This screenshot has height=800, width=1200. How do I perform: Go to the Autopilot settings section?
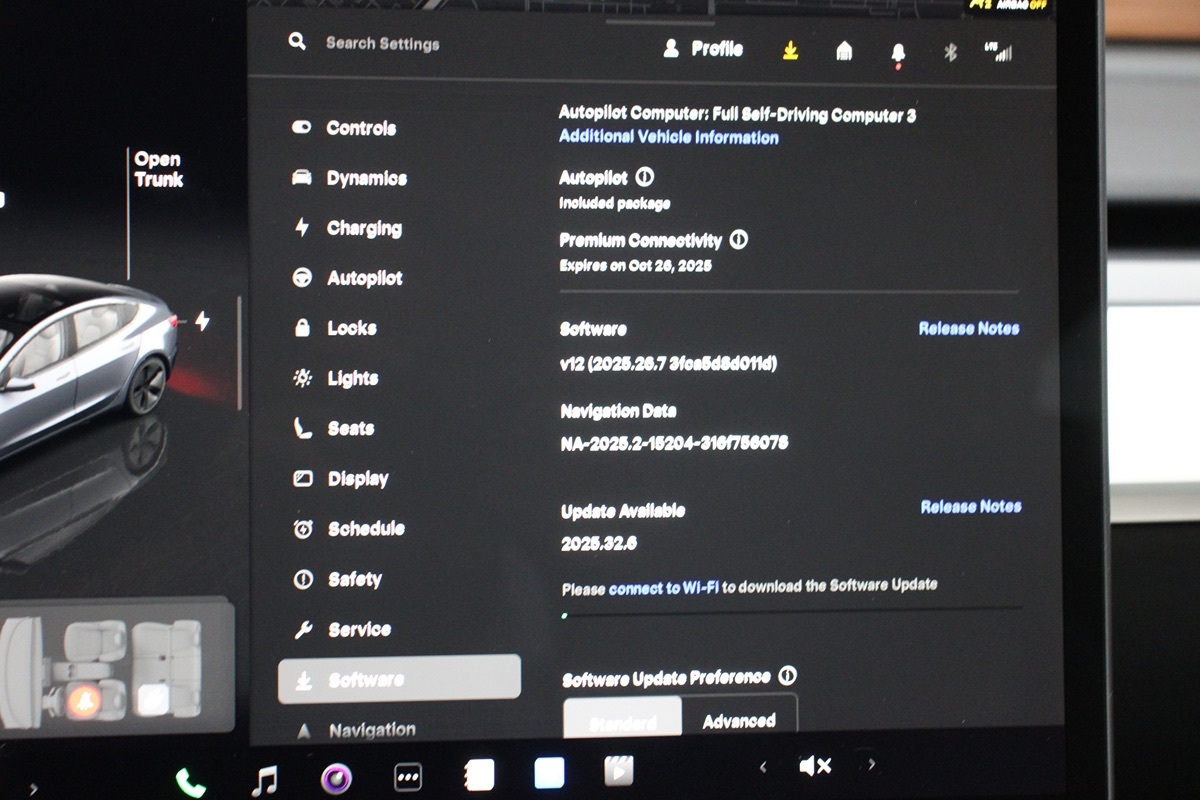coord(364,278)
